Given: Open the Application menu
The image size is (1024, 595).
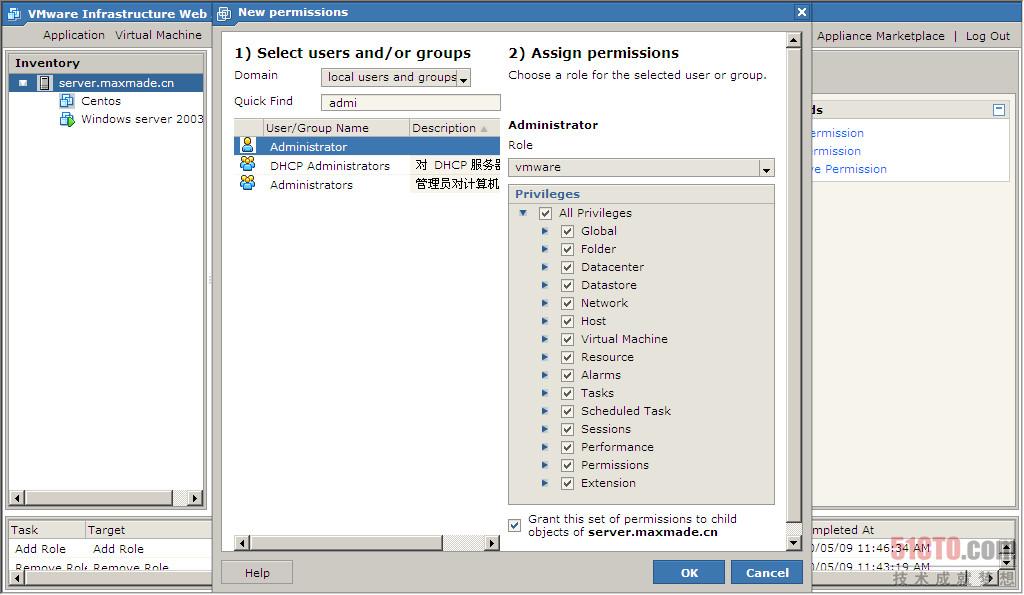Looking at the screenshot, I should (x=74, y=35).
